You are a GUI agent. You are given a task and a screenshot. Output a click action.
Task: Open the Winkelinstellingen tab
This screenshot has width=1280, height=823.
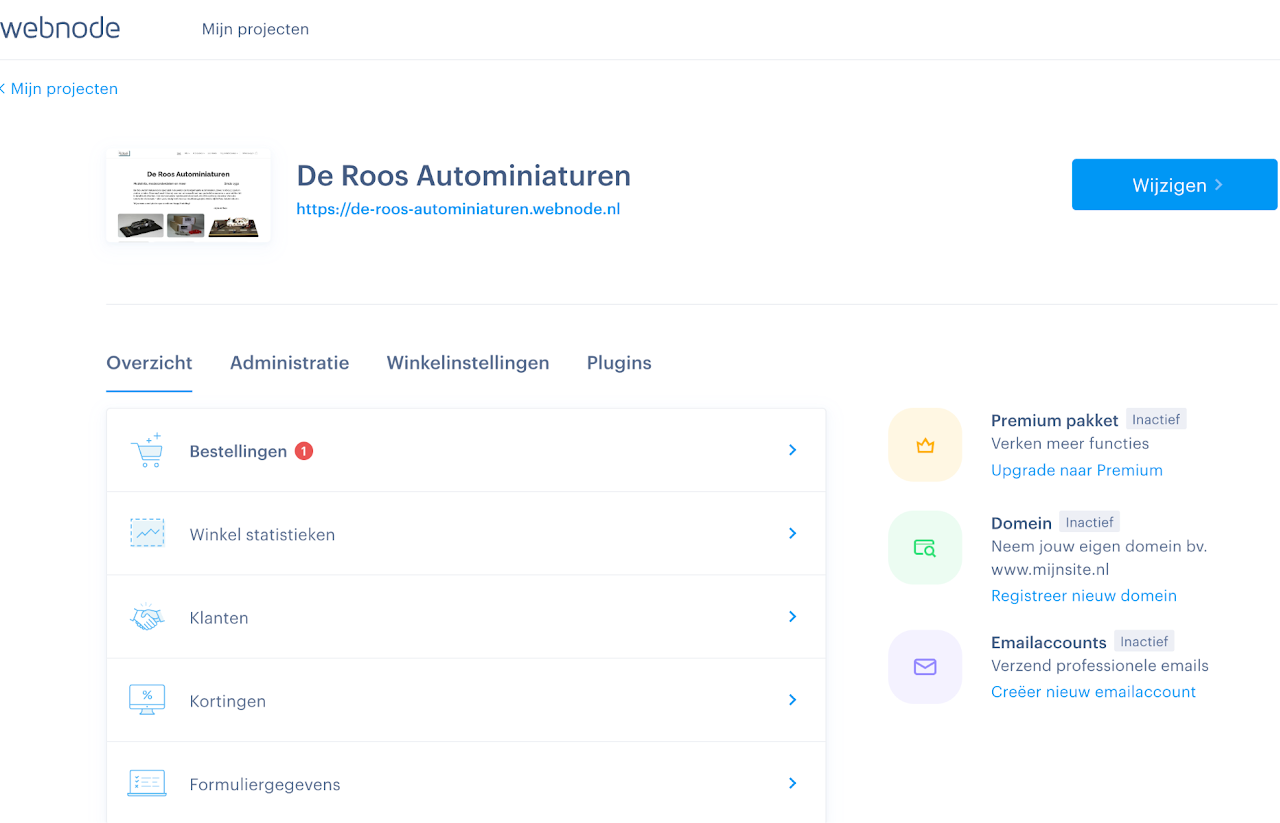(468, 363)
